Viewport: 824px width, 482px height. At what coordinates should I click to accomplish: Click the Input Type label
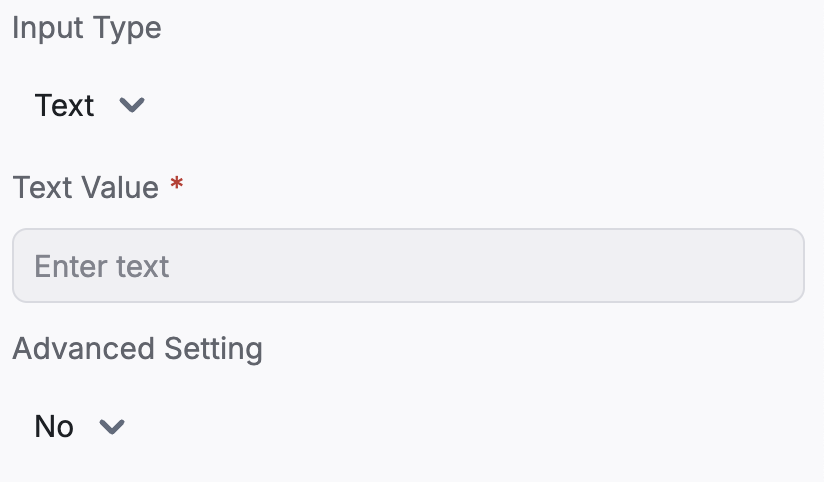tap(87, 28)
